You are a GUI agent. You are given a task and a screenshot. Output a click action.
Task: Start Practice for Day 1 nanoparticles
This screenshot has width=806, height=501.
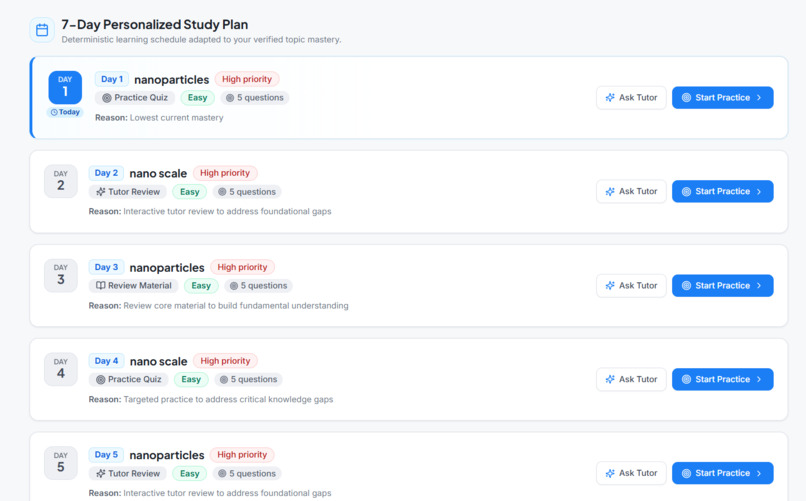pyautogui.click(x=723, y=98)
